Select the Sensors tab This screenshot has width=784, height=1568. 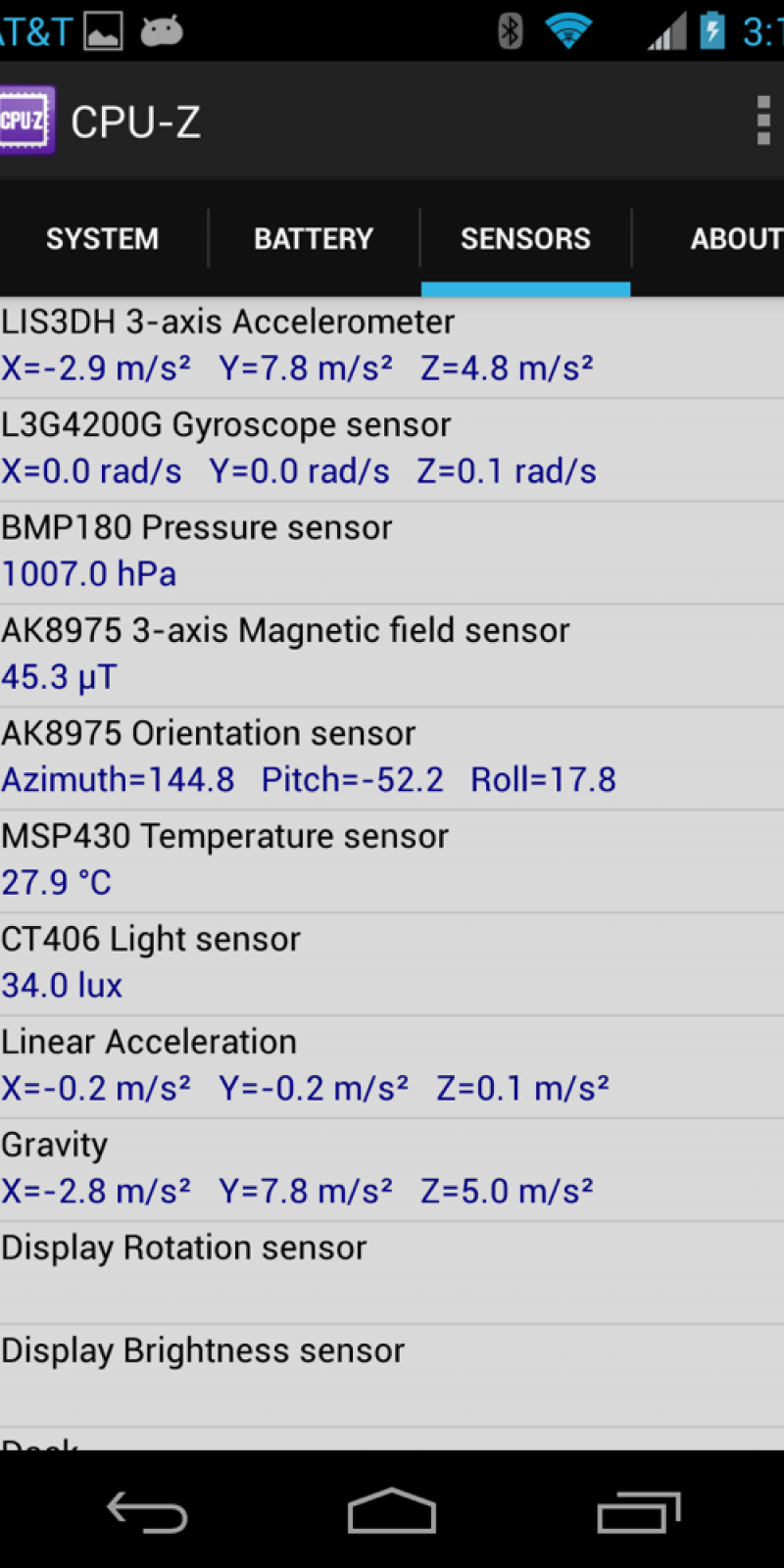tap(525, 238)
